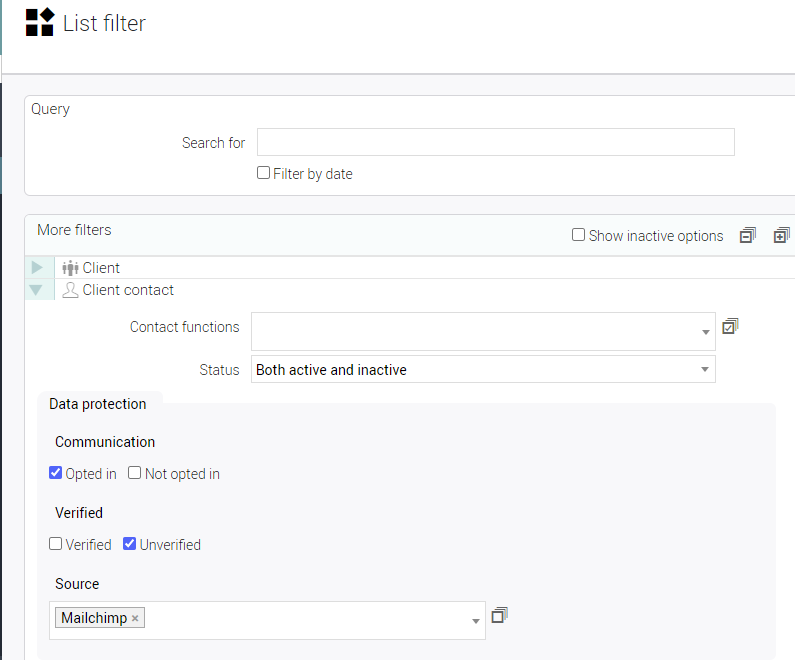Open the Status dropdown
The width and height of the screenshot is (795, 660).
click(x=705, y=370)
